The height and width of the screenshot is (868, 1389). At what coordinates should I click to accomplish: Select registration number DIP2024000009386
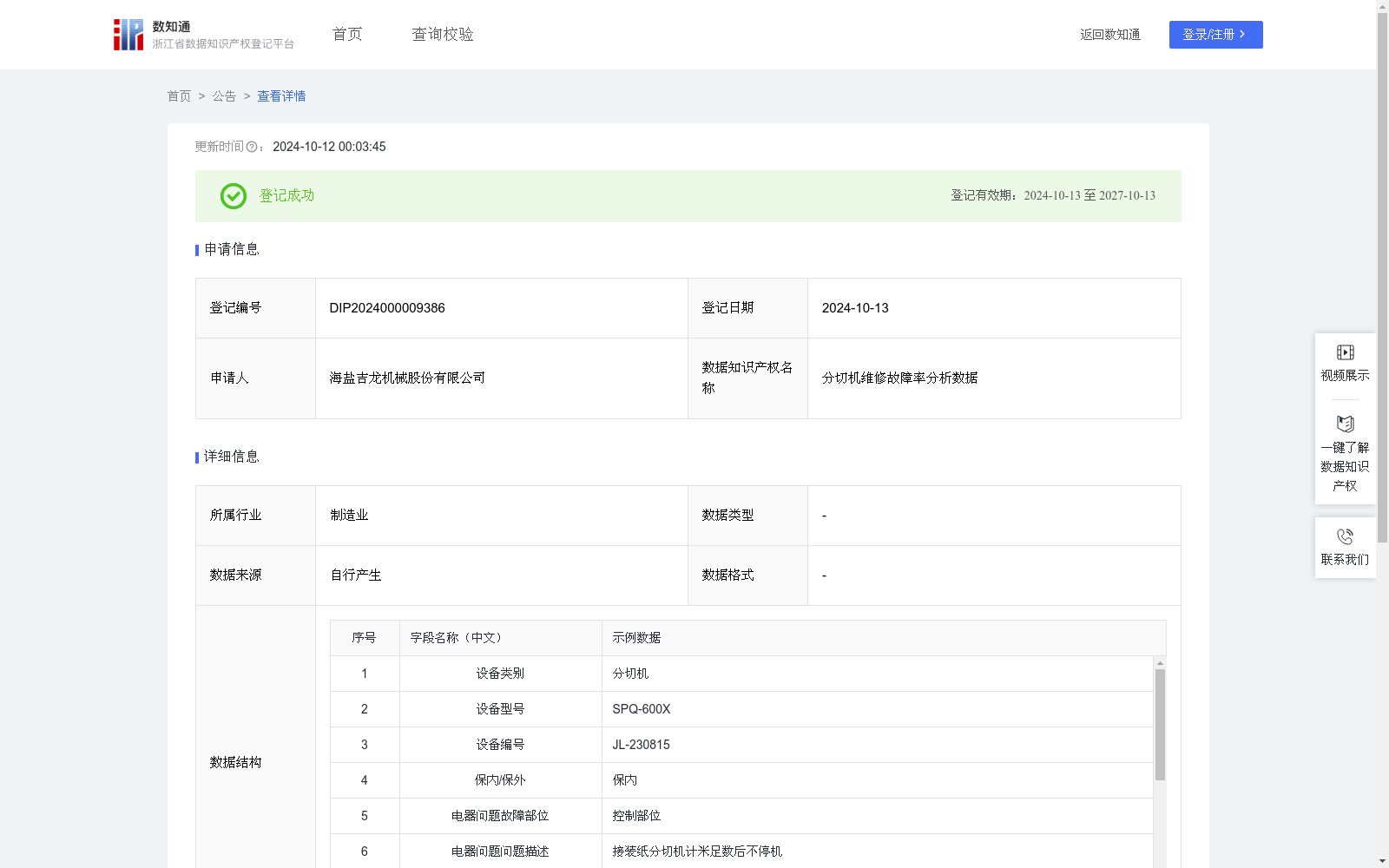387,308
